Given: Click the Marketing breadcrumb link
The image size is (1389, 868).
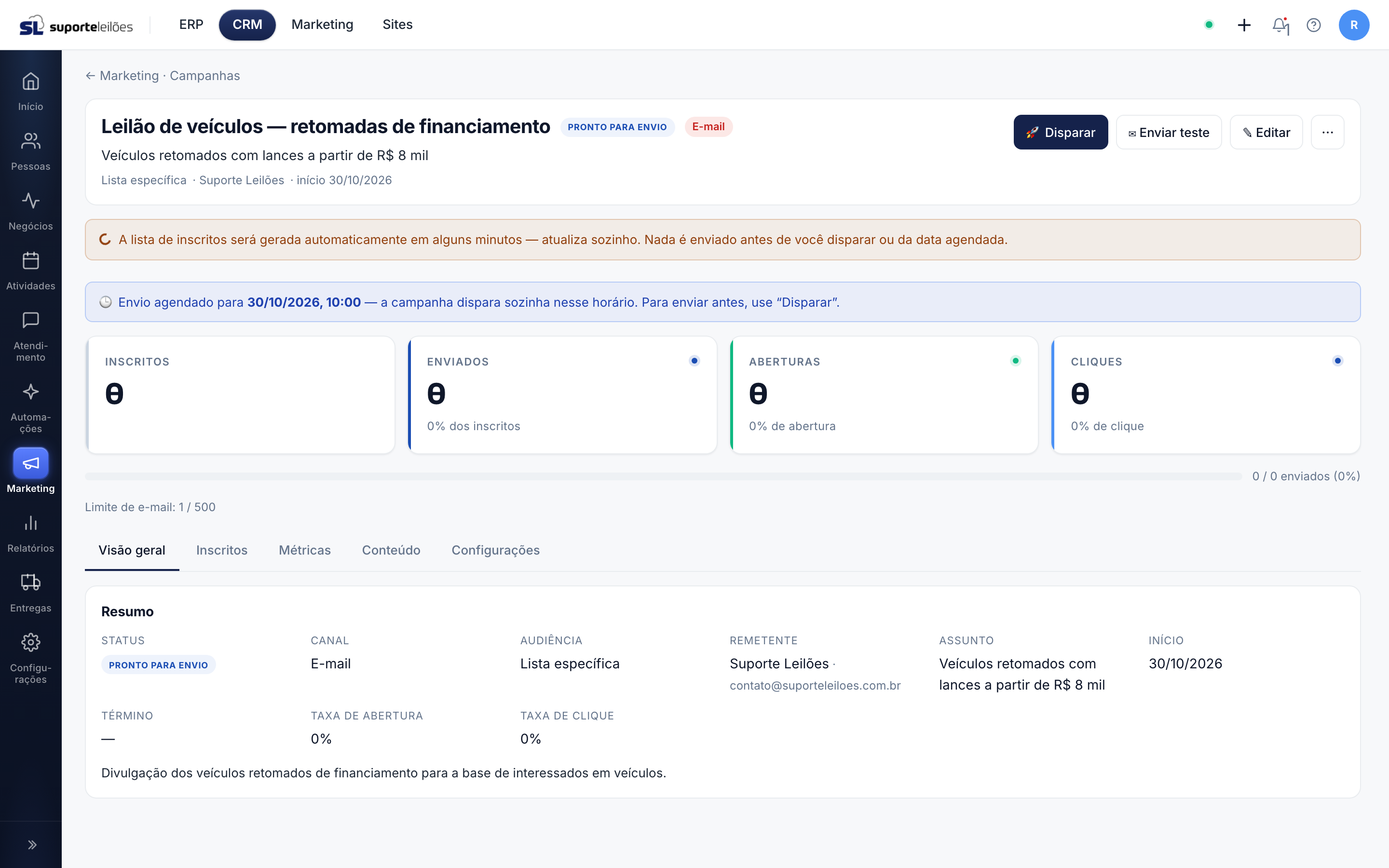Looking at the screenshot, I should tap(129, 76).
